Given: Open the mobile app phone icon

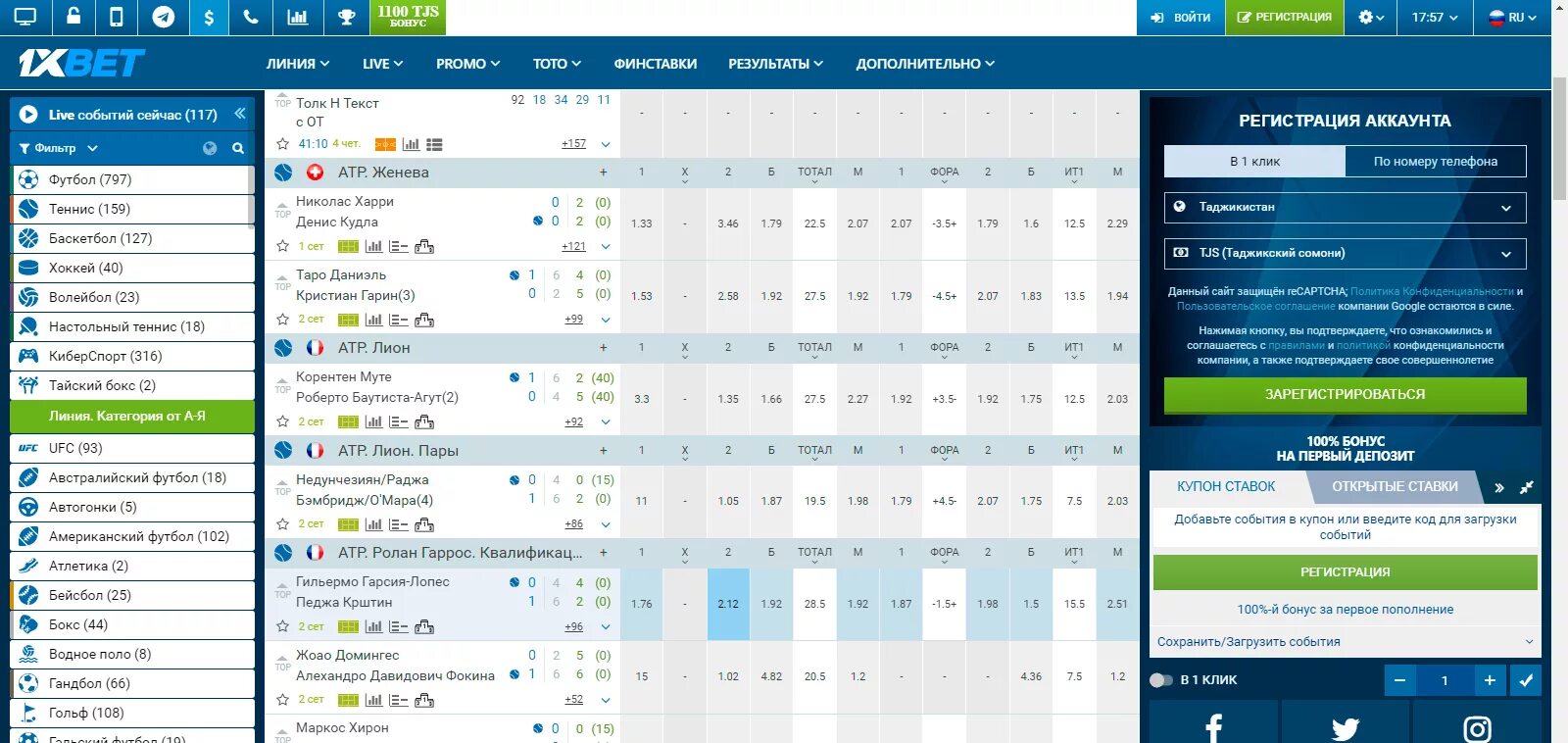Looking at the screenshot, I should point(117,17).
